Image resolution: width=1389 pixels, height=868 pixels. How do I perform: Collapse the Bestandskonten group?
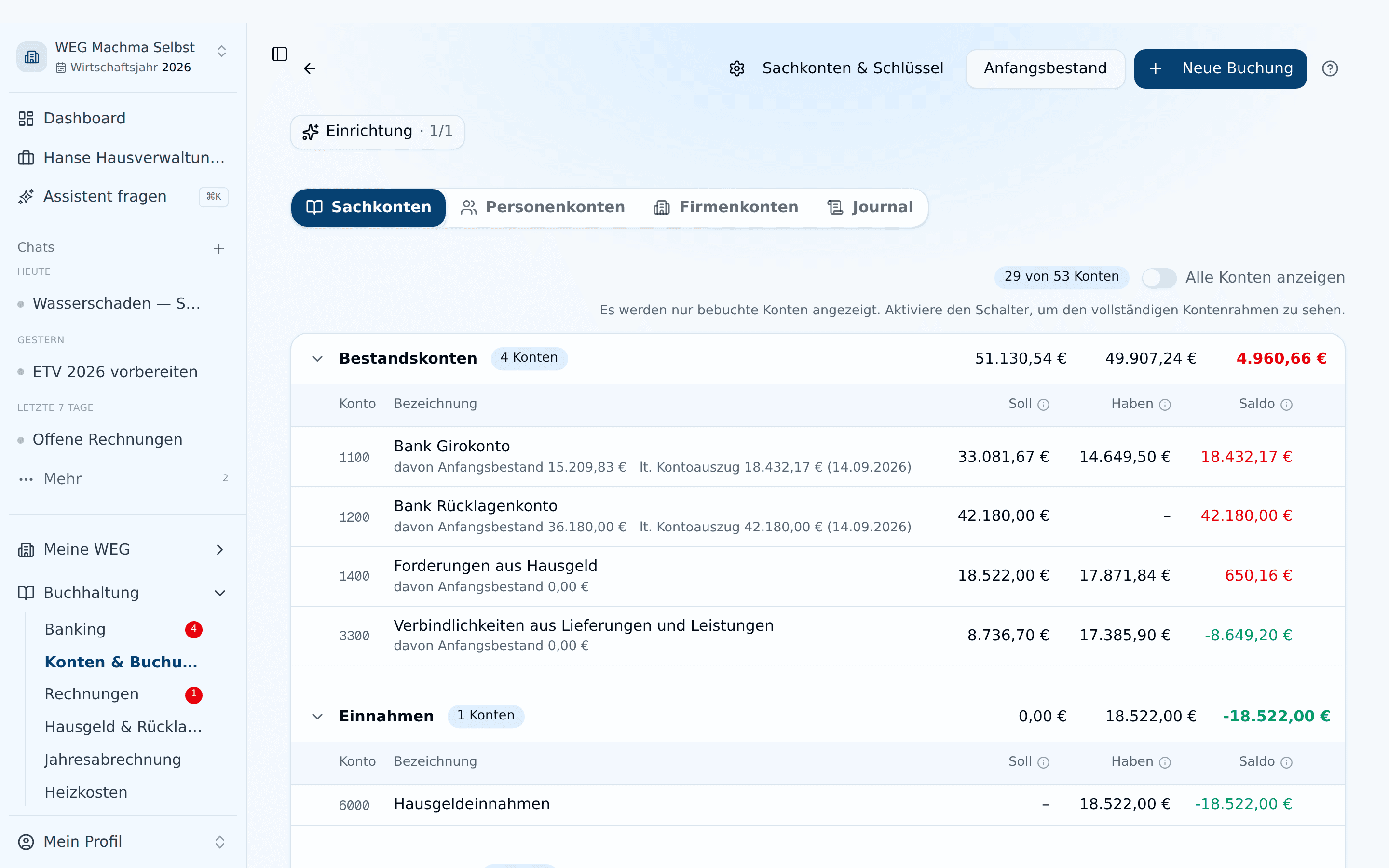click(x=317, y=359)
